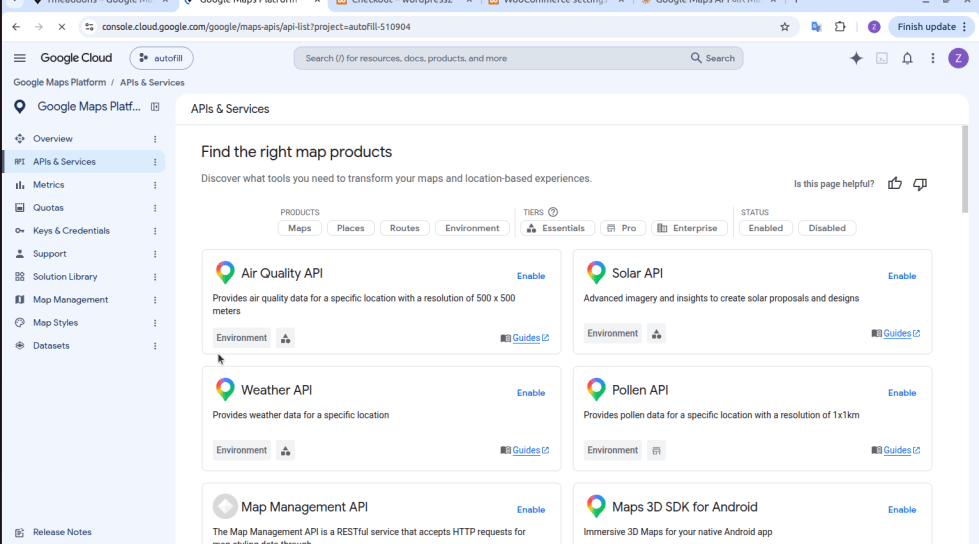
Task: Click the Pro tier icon on Pollen API card
Action: [x=656, y=450]
